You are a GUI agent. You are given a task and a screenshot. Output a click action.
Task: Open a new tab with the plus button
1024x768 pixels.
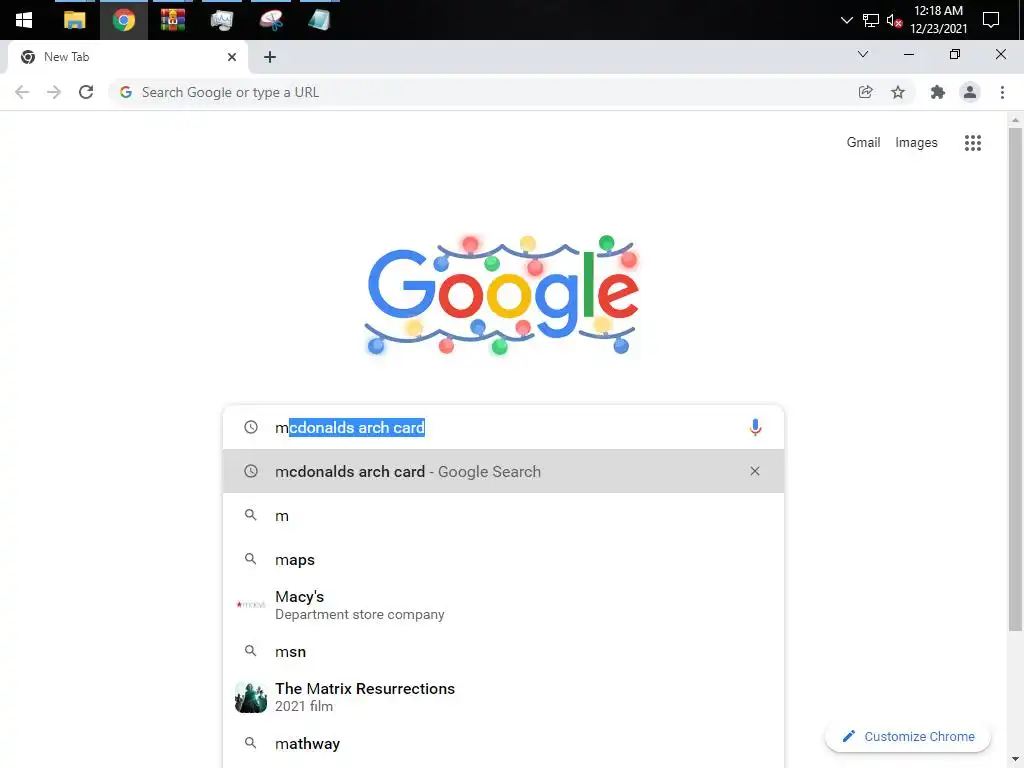[x=270, y=57]
